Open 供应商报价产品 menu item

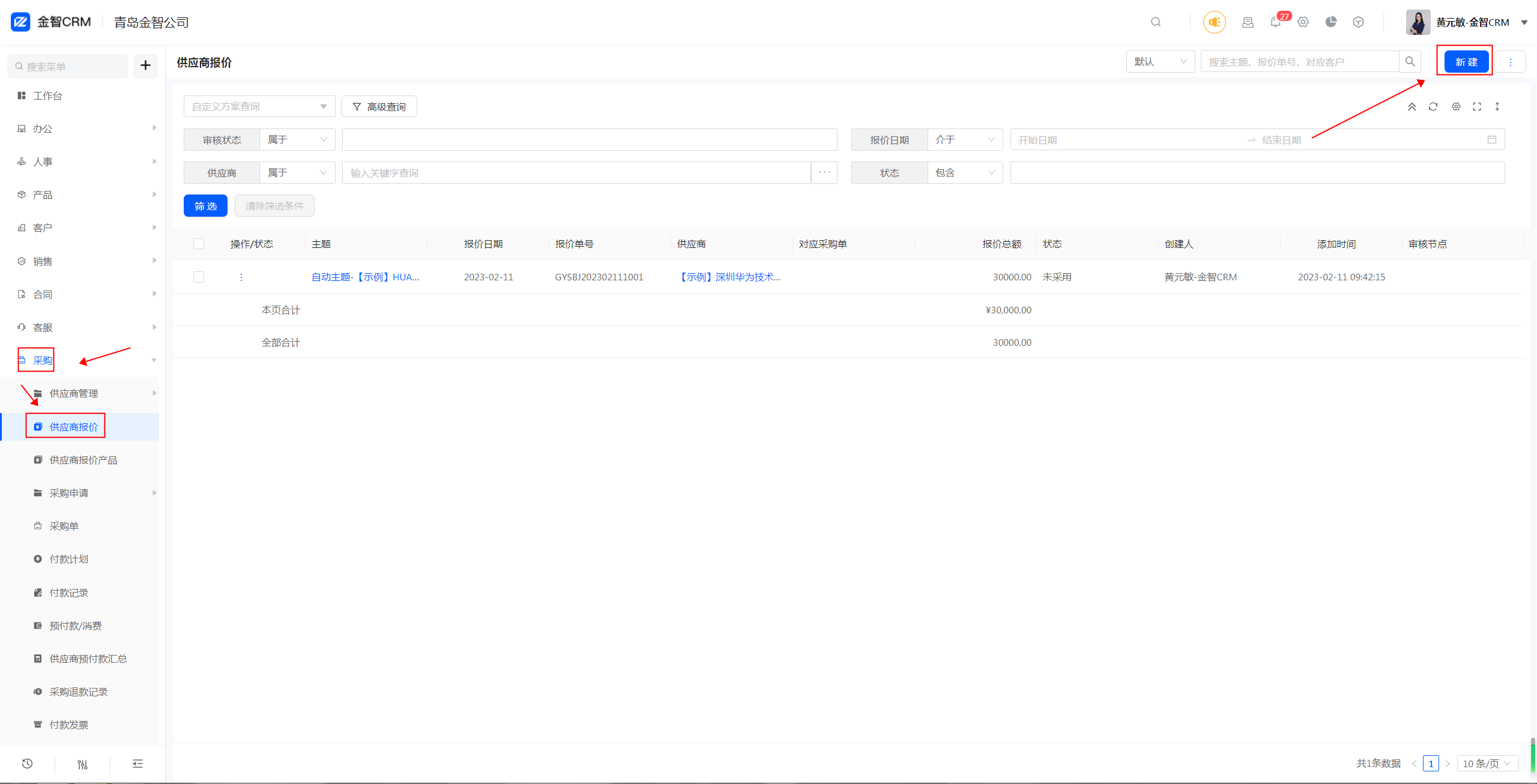point(80,460)
